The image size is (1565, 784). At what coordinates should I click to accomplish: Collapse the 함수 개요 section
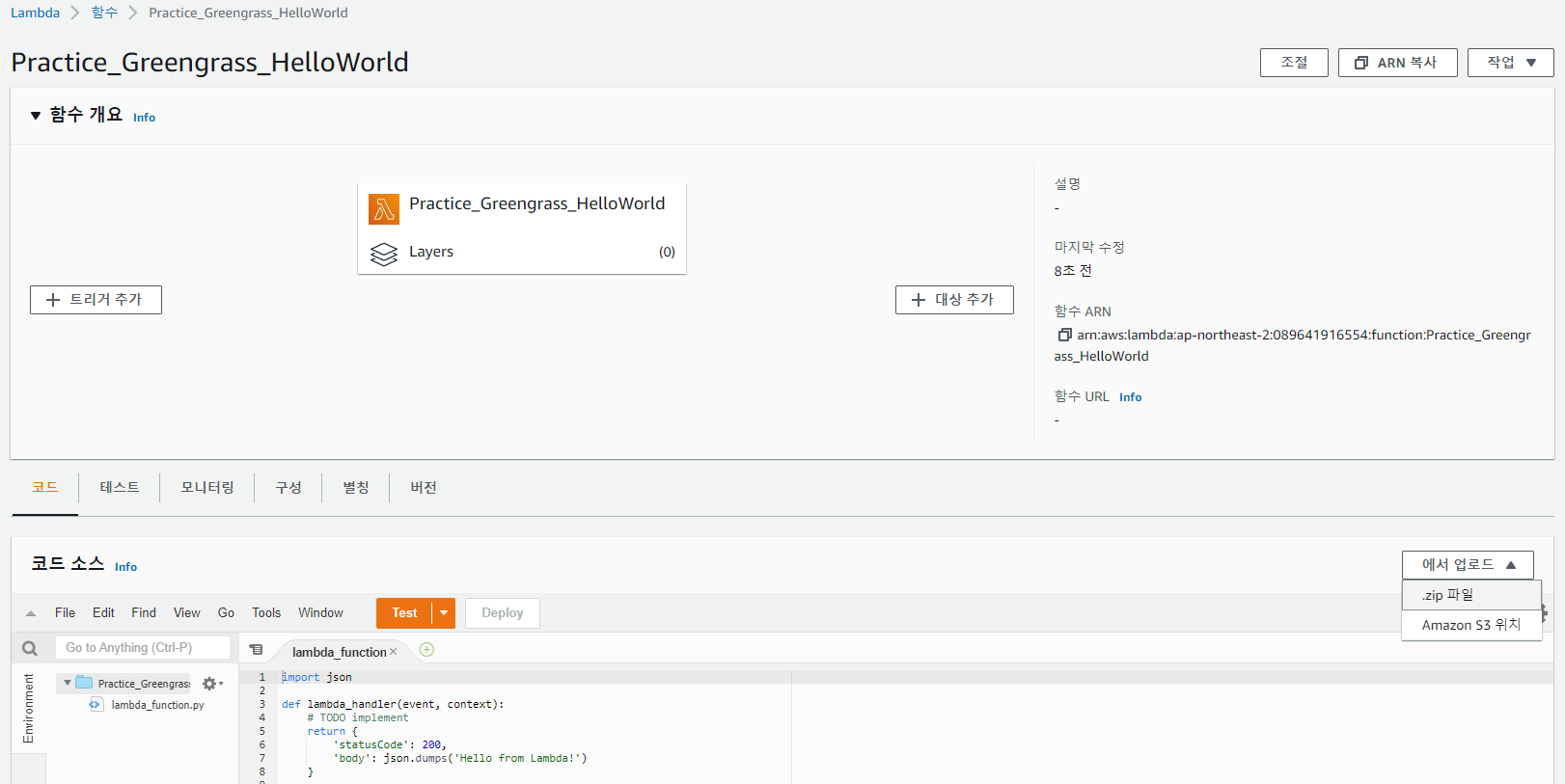coord(36,116)
